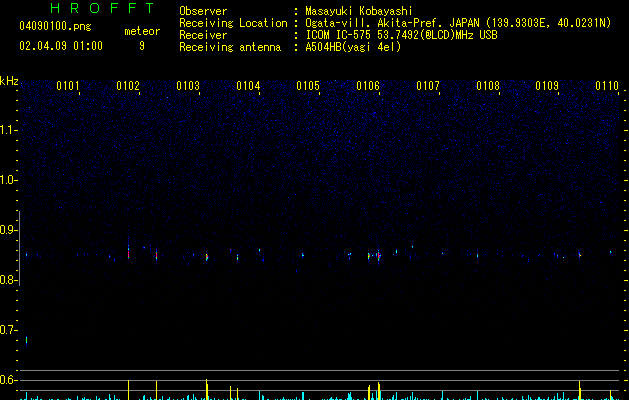Image resolution: width=629 pixels, height=400 pixels.
Task: Click the Receiver label
Action: (203, 35)
